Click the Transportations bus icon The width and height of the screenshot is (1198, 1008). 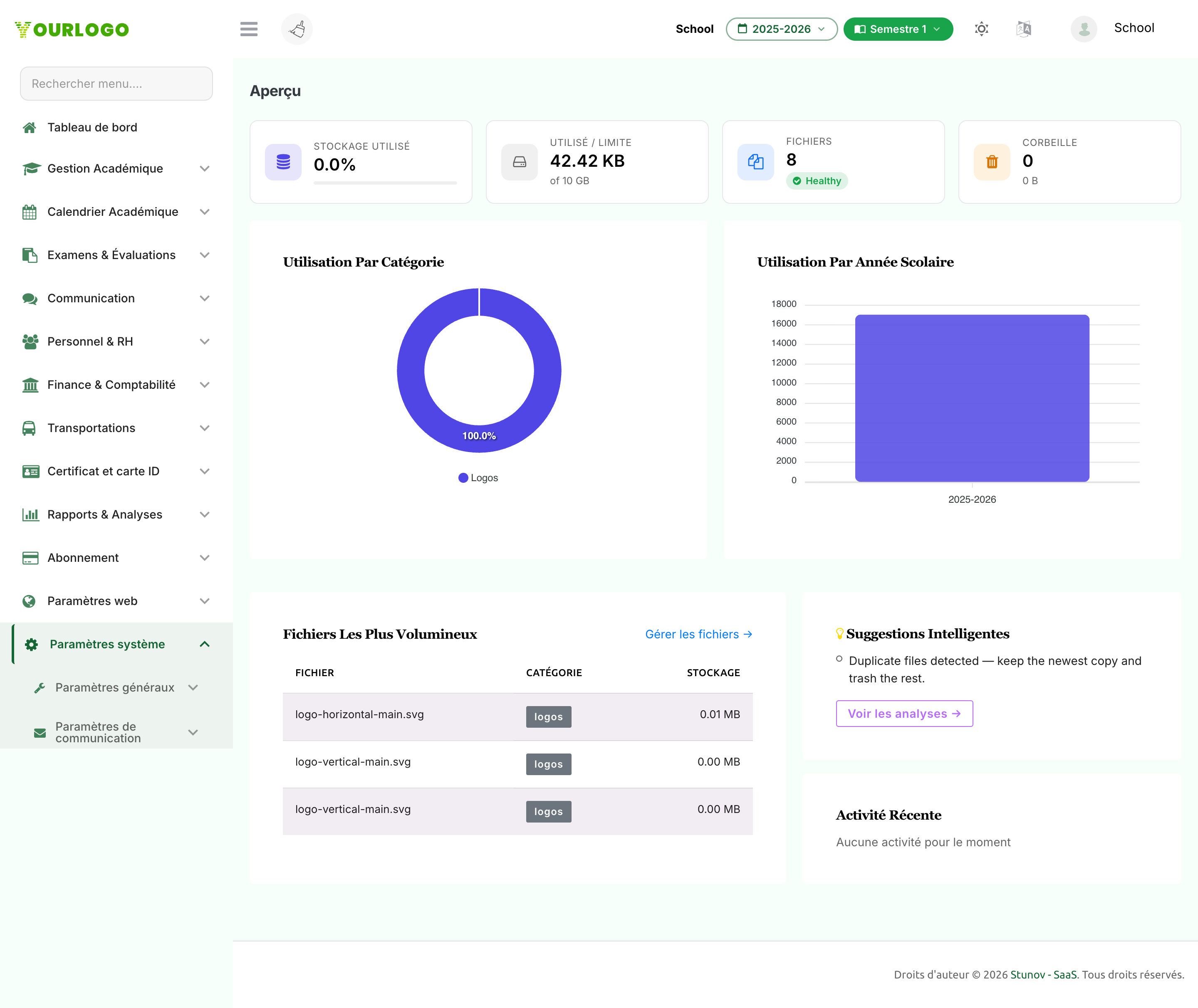coord(29,428)
